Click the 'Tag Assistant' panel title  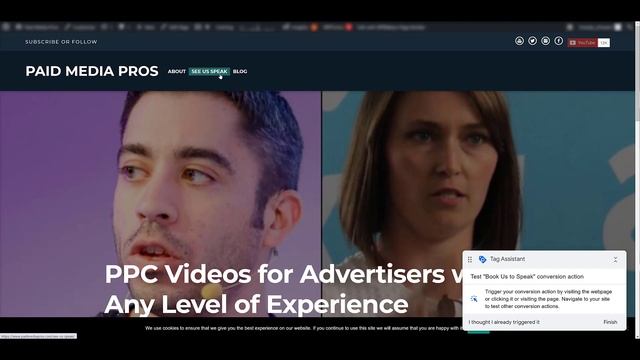pyautogui.click(x=507, y=259)
